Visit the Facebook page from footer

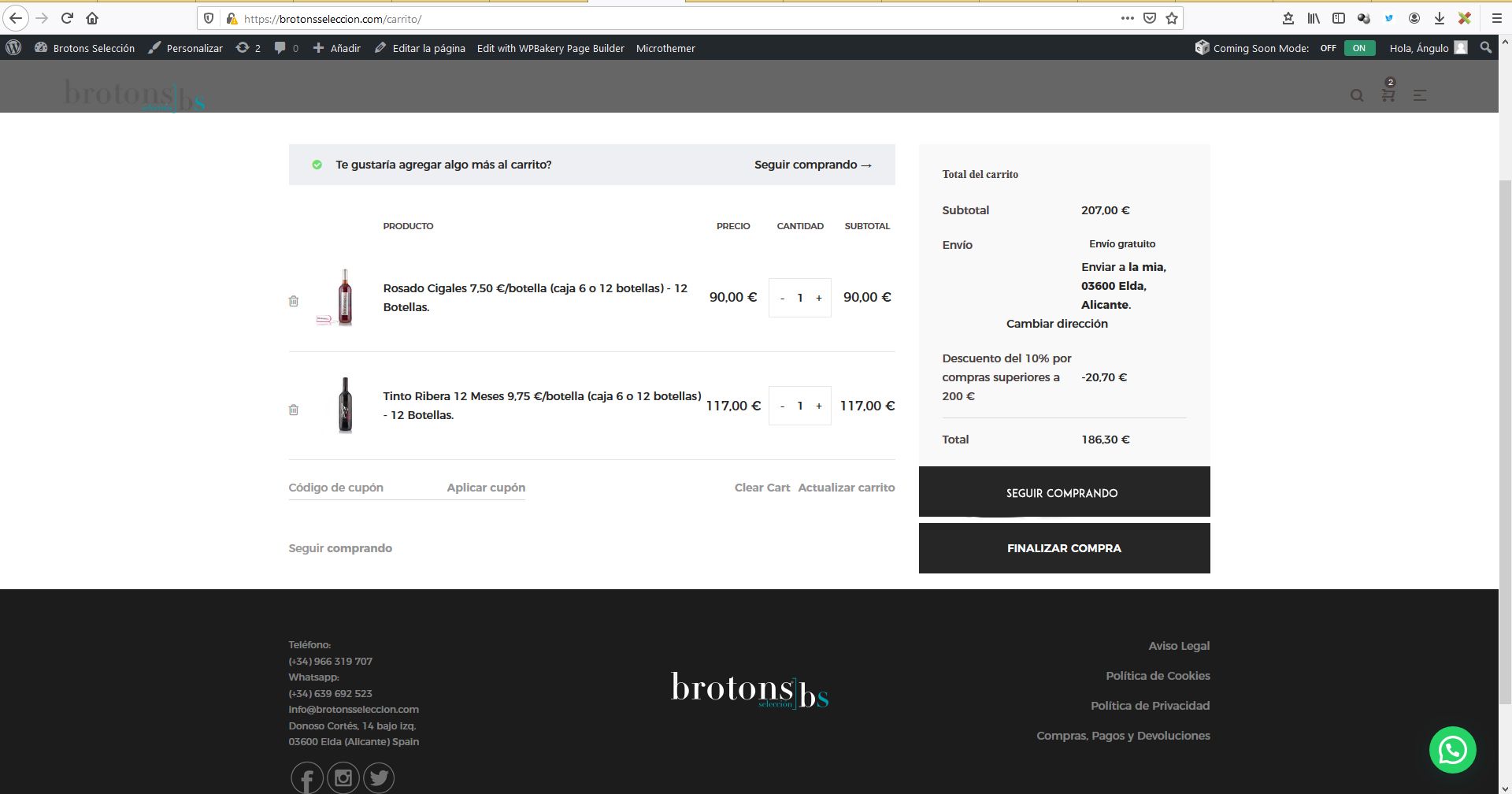(x=307, y=778)
